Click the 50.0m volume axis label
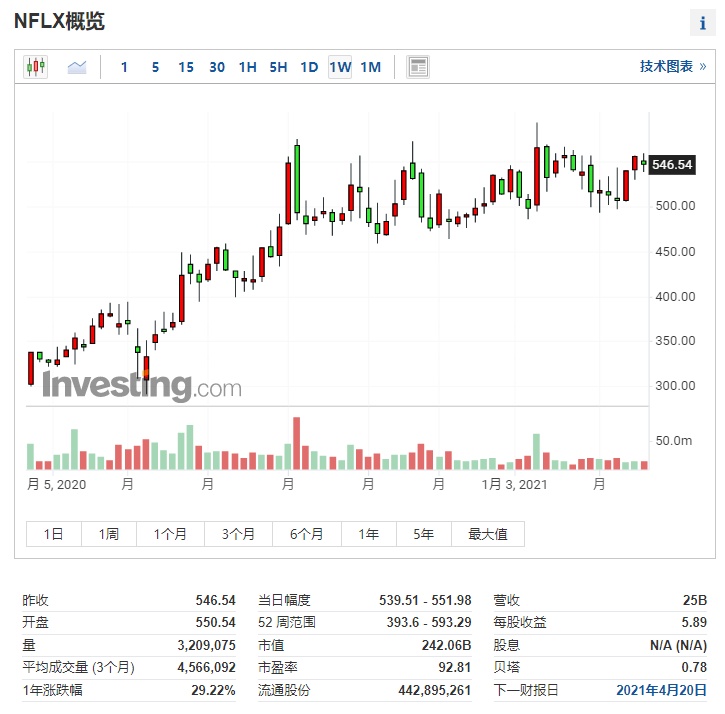Screen dimensions: 725x714 (x=674, y=441)
